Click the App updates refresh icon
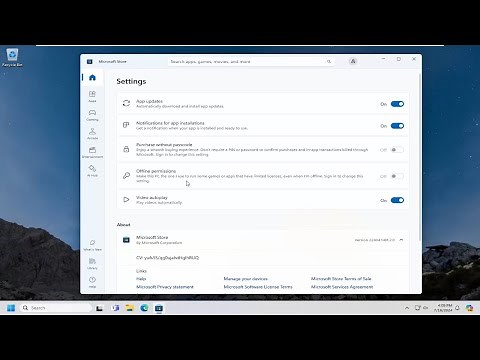Viewport: 480px width, 360px height. [126, 103]
